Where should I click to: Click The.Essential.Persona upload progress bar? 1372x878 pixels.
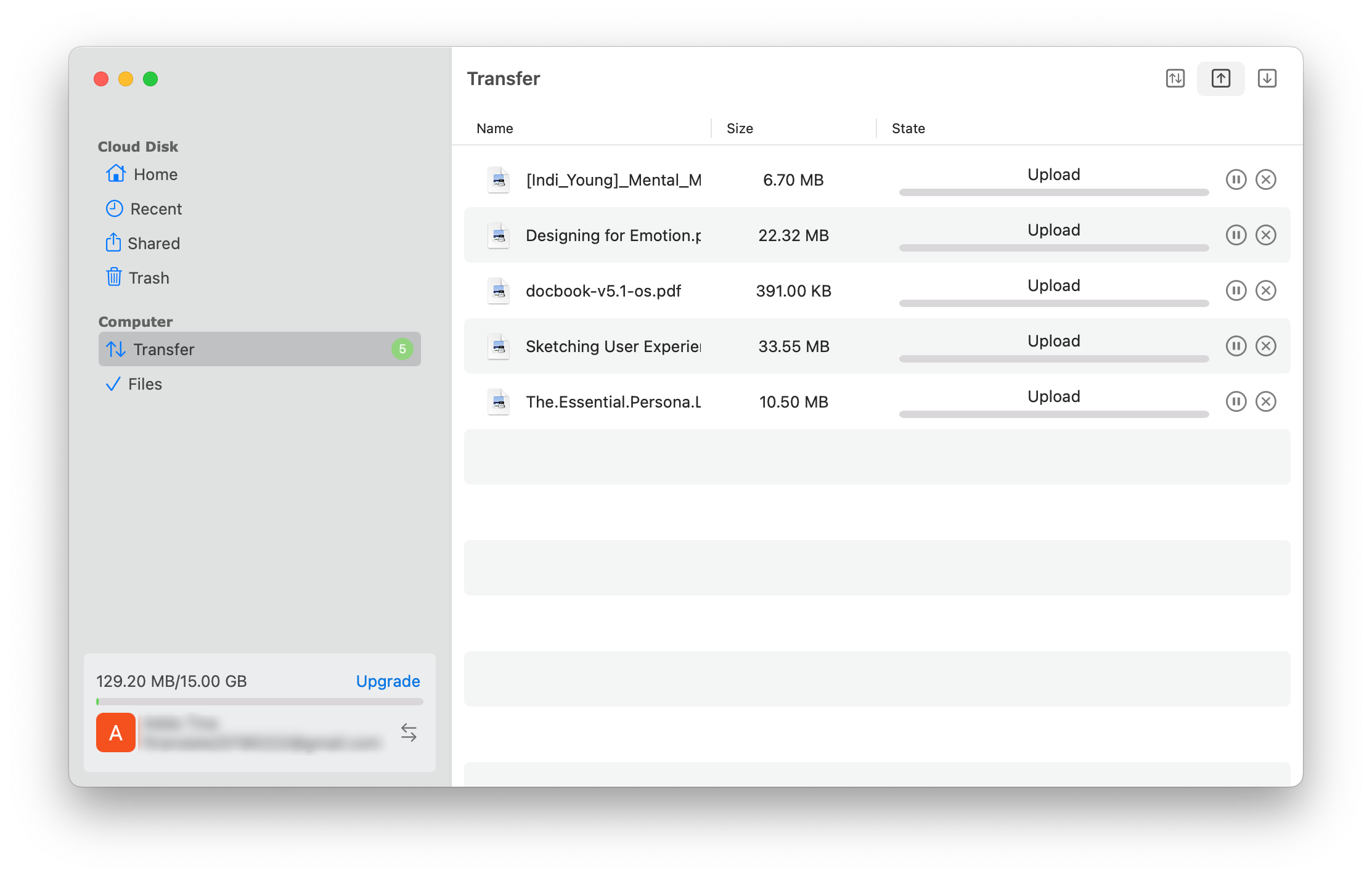pyautogui.click(x=1054, y=414)
